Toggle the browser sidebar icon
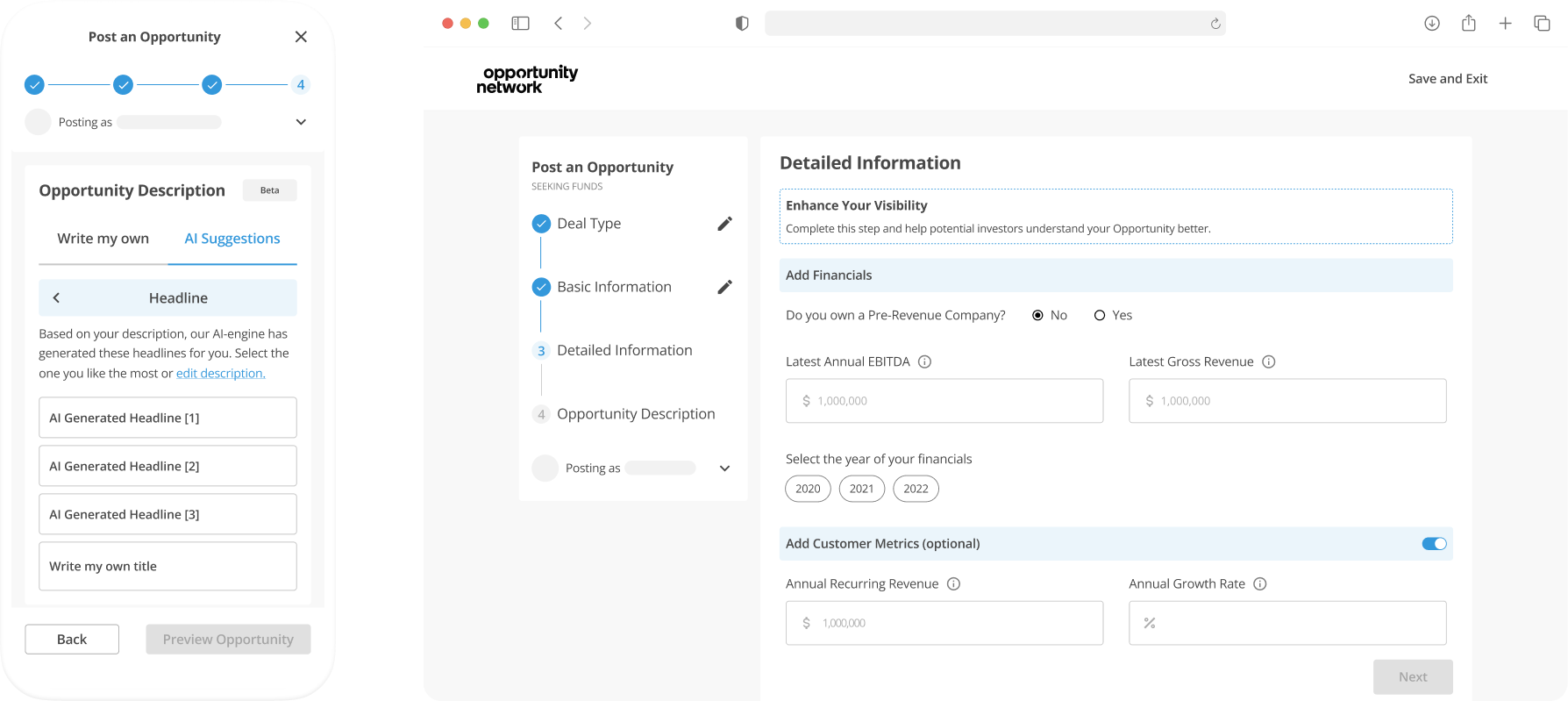The image size is (1568, 701). click(x=521, y=24)
